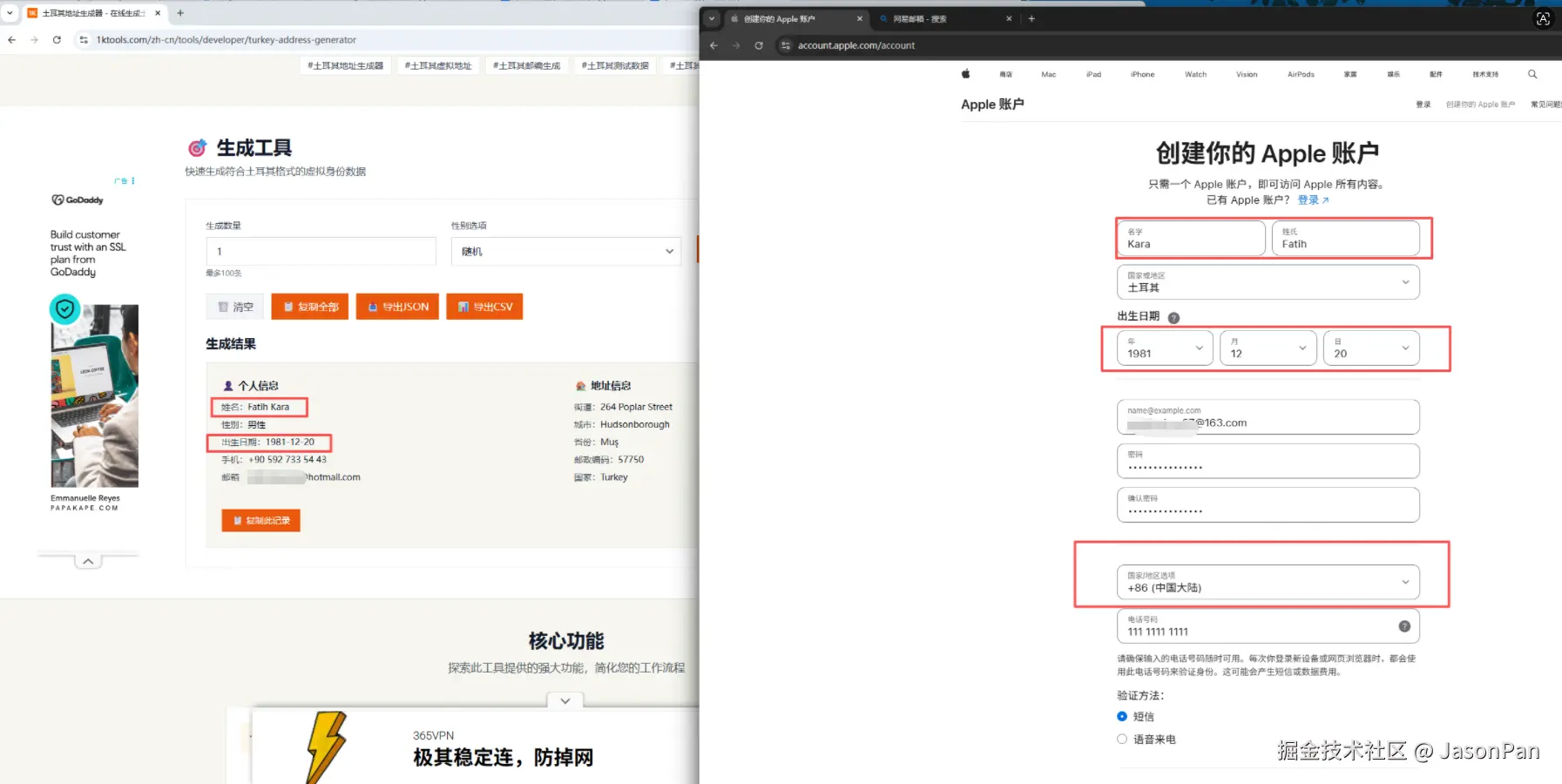
Task: Go back in the 1ktools browser window
Action: (11, 40)
